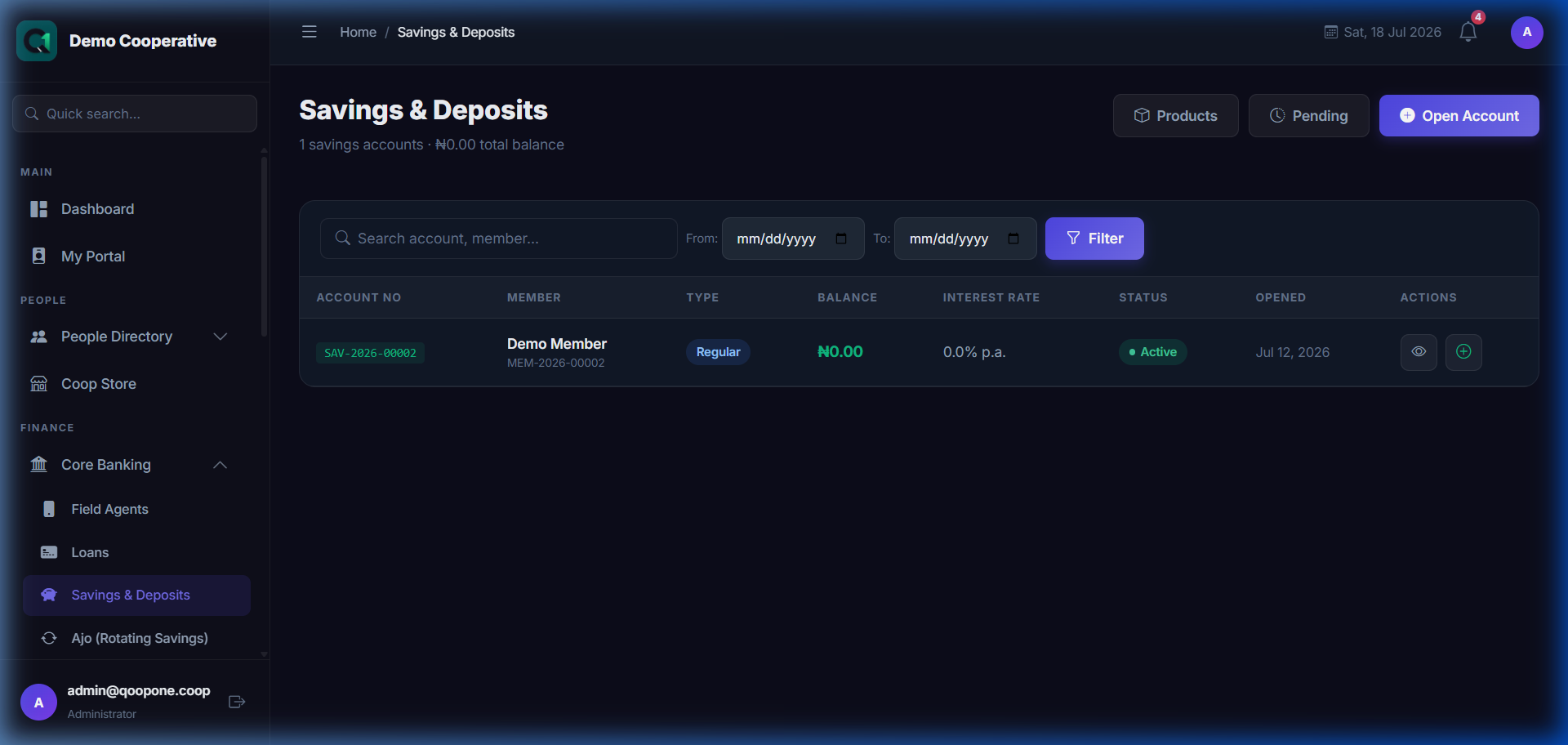
Task: Click the sidebar vertical scrollbar
Action: (x=264, y=245)
